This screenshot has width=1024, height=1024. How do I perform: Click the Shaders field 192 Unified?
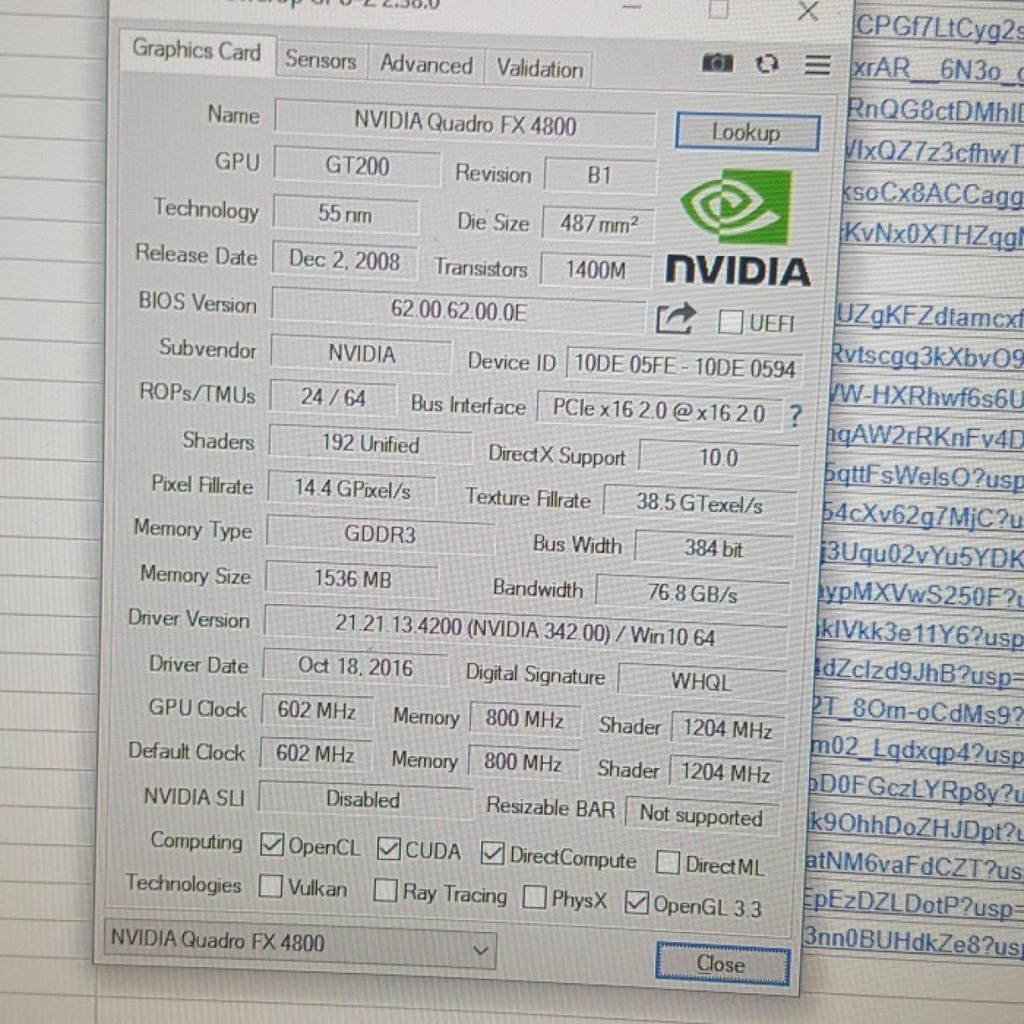tap(370, 444)
